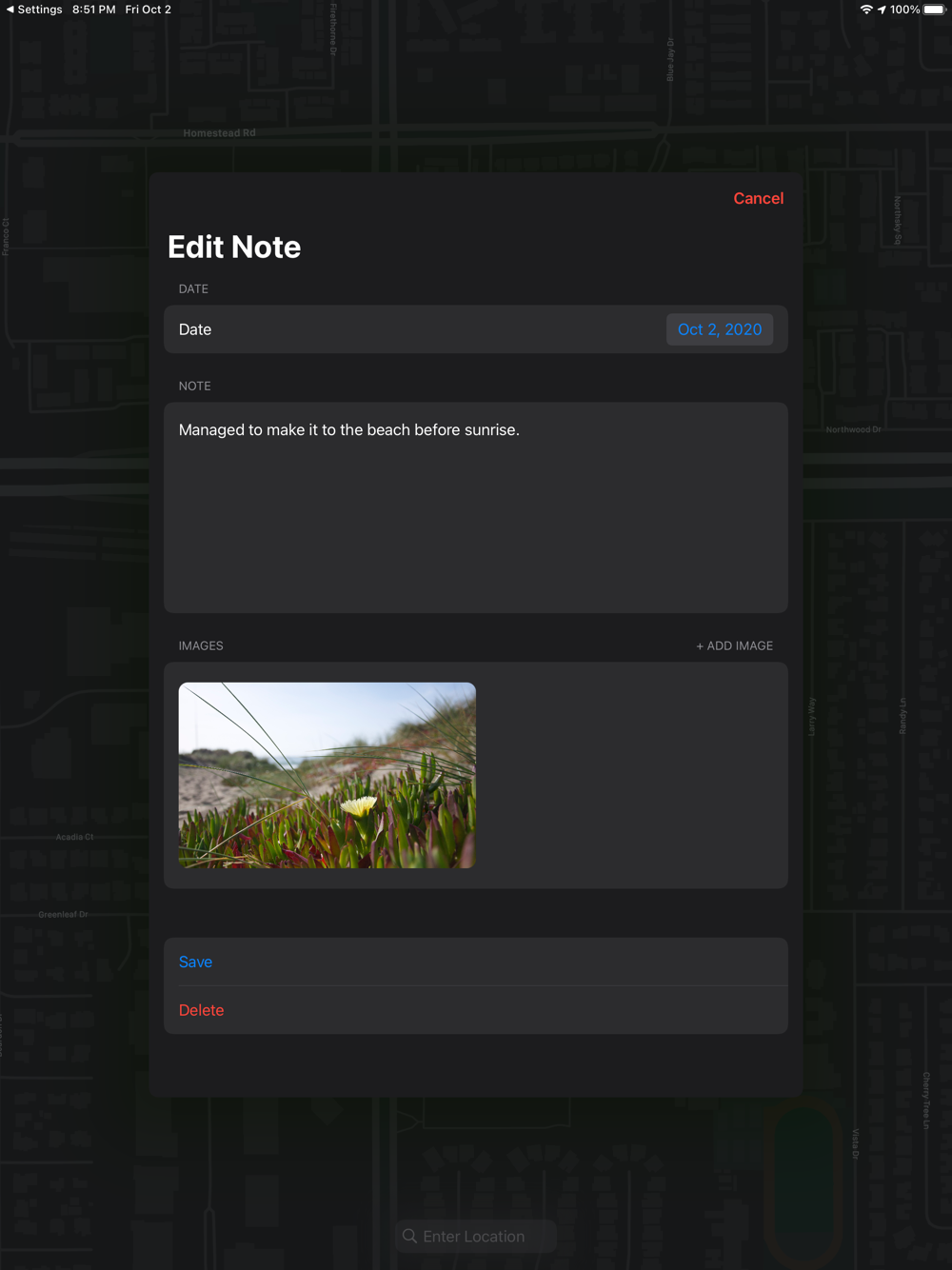Viewport: 952px width, 1270px height.
Task: Click the Northwood Dr map label
Action: click(x=853, y=429)
